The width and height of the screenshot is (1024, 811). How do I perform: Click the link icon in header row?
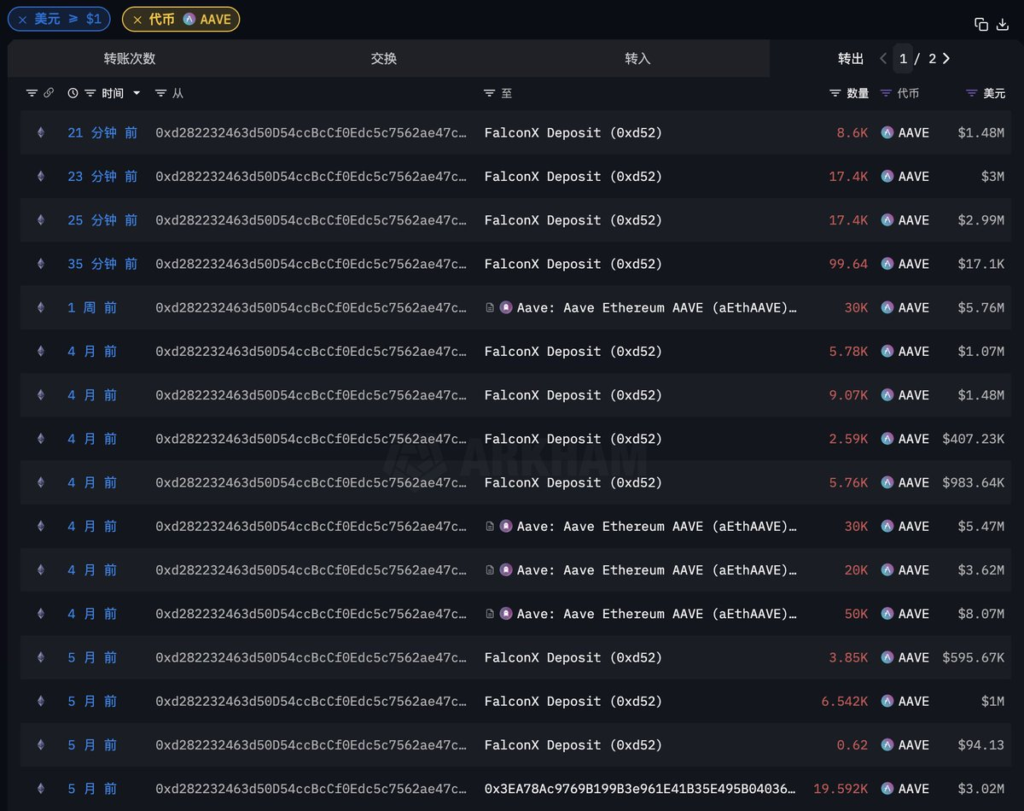[x=48, y=93]
